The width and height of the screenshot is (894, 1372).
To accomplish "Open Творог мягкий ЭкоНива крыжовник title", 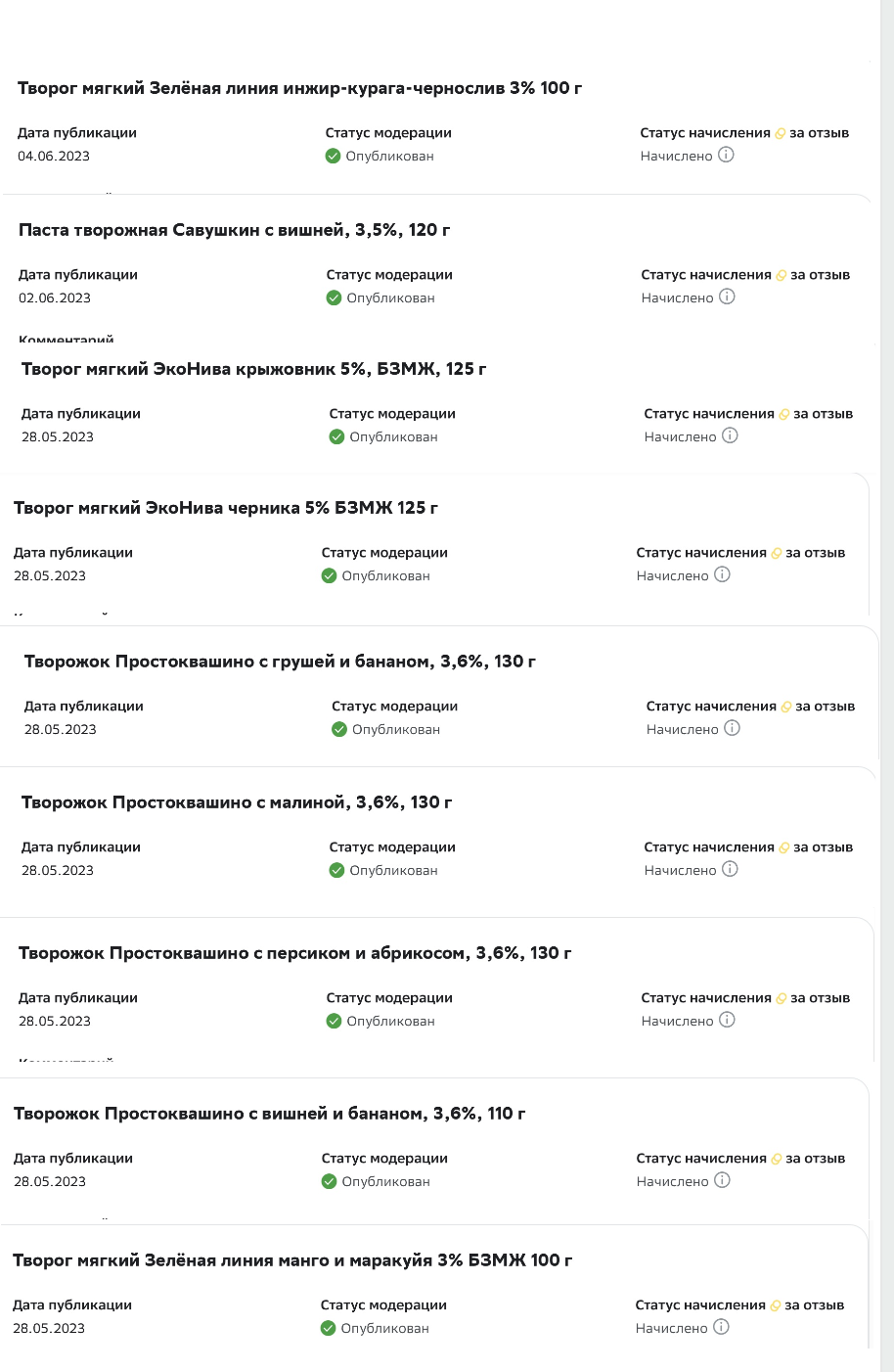I will (x=253, y=369).
